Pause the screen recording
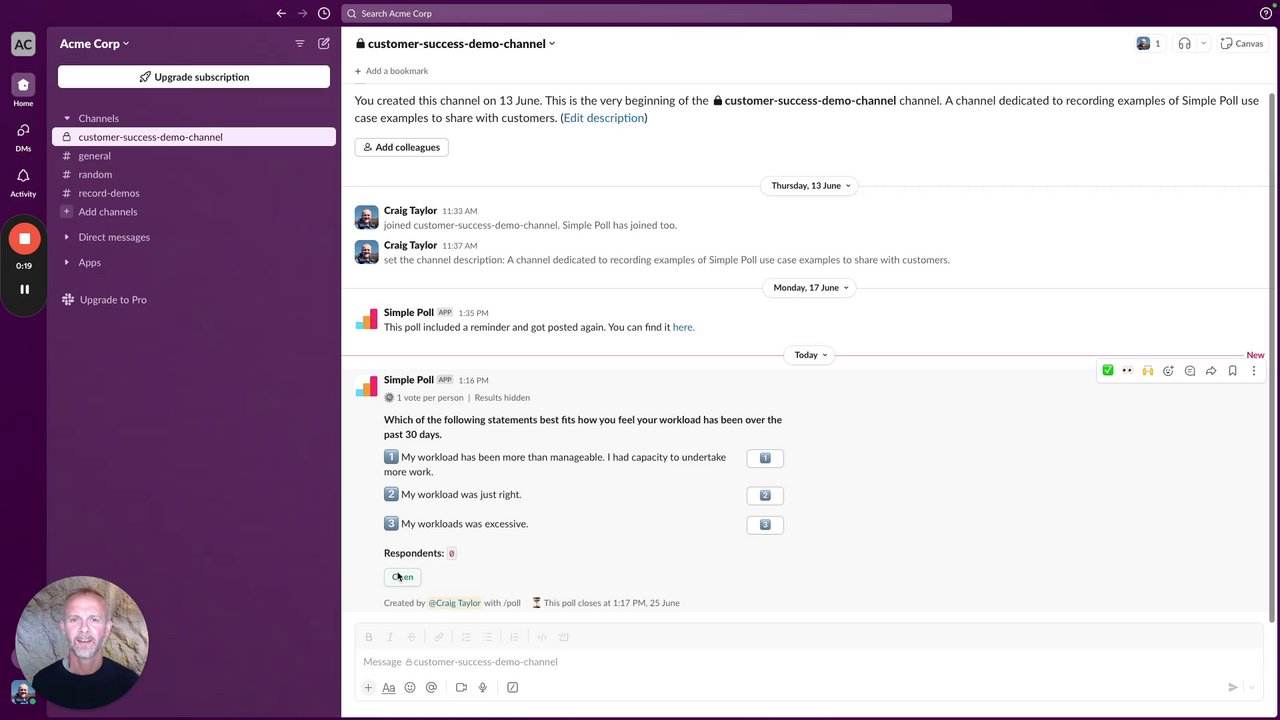This screenshot has width=1280, height=720. [24, 289]
